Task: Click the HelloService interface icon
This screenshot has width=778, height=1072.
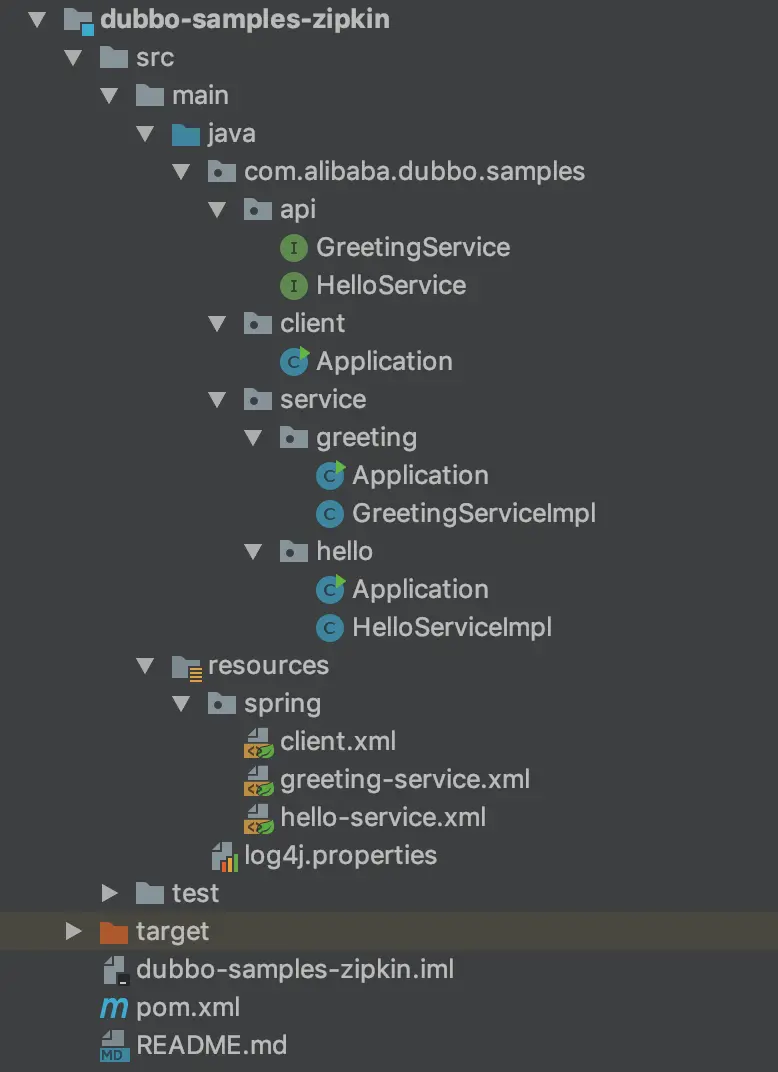Action: coord(292,285)
